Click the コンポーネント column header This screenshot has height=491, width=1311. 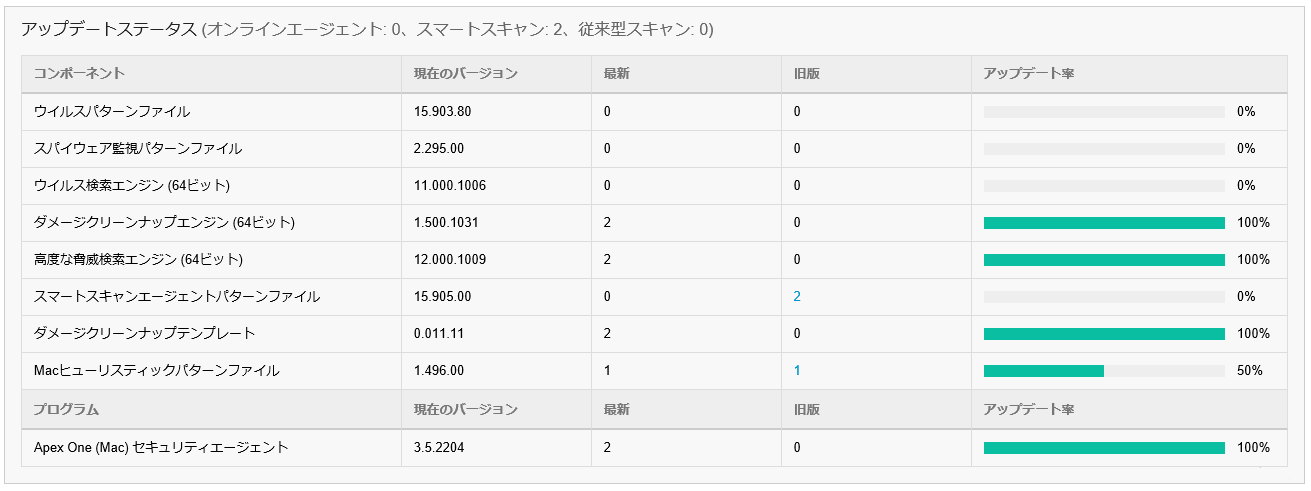79,74
